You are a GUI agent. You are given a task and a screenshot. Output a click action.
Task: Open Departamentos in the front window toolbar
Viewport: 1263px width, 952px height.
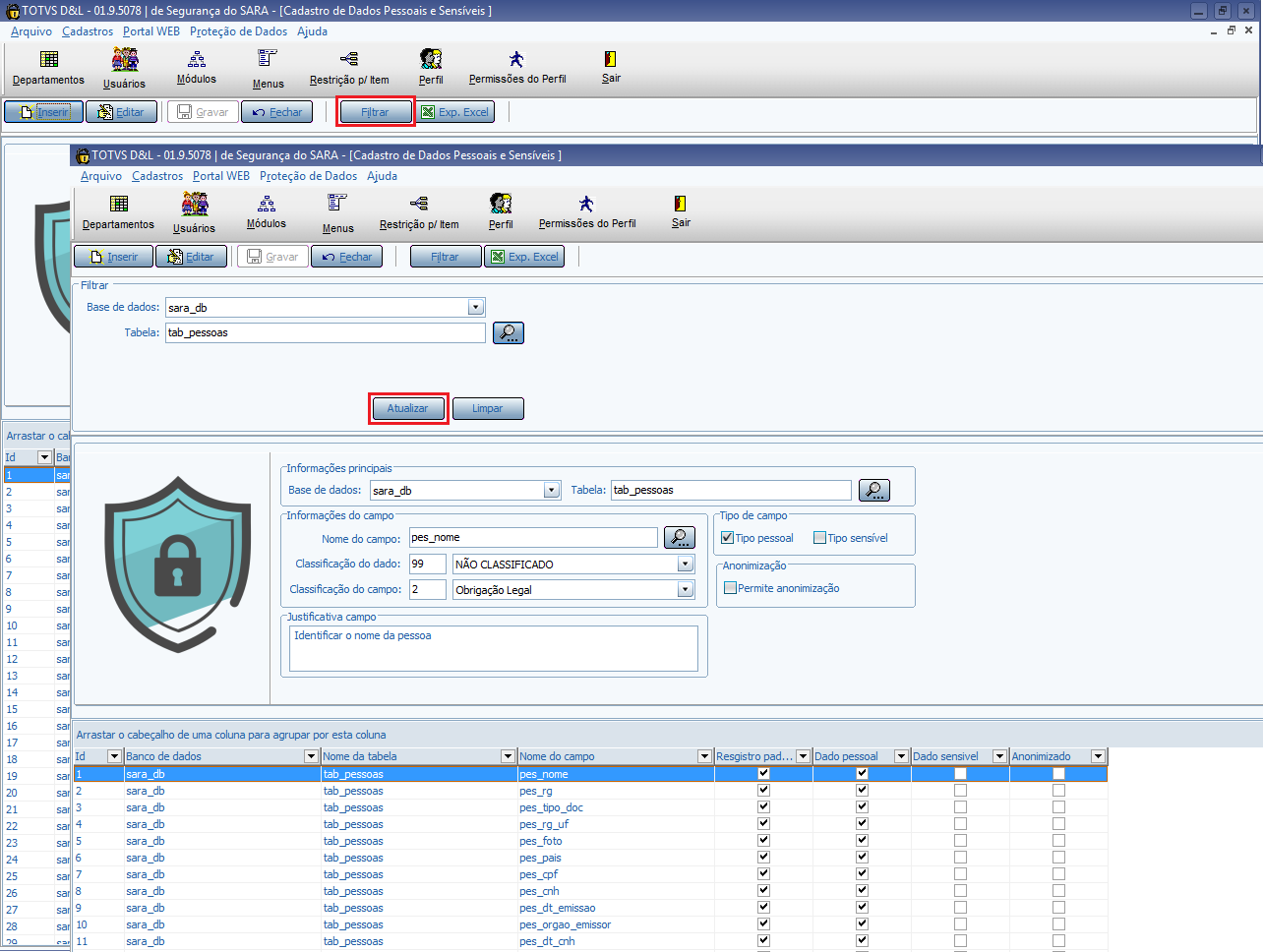click(x=118, y=212)
